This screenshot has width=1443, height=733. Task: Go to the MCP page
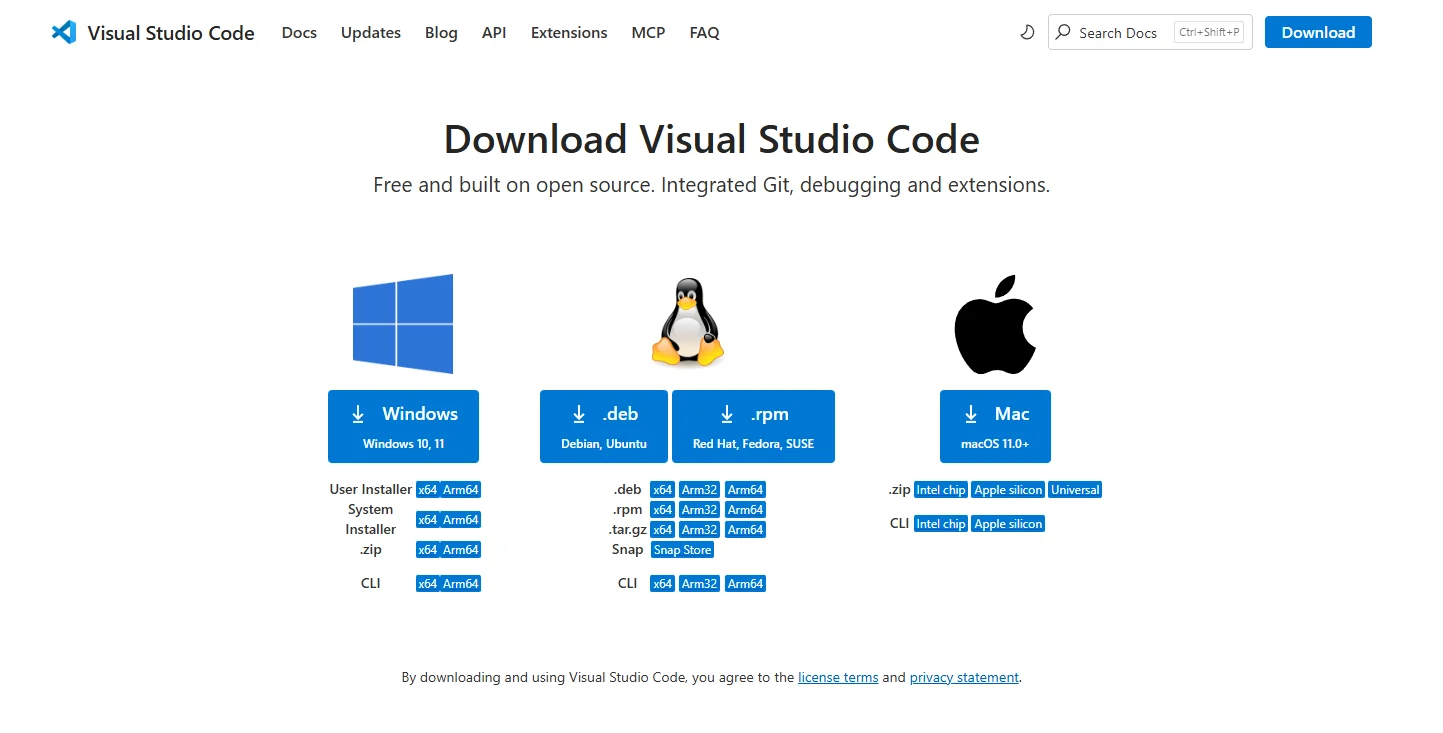[x=648, y=32]
